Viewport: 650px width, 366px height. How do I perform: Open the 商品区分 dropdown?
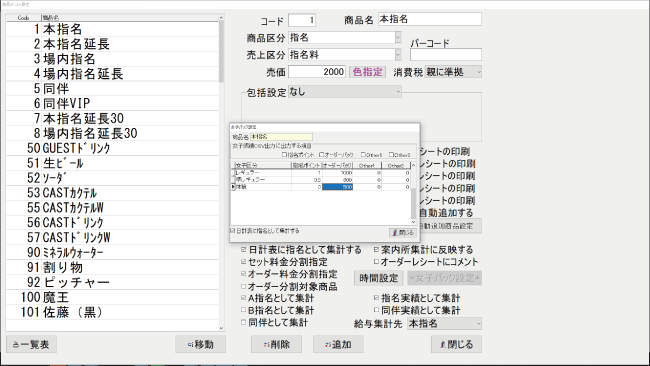(398, 38)
